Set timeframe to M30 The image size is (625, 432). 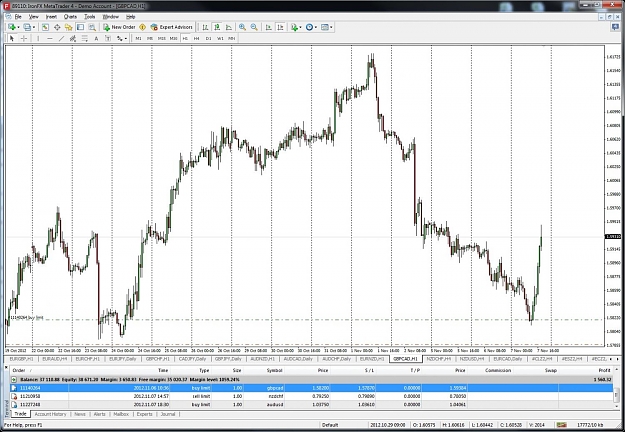(x=173, y=38)
